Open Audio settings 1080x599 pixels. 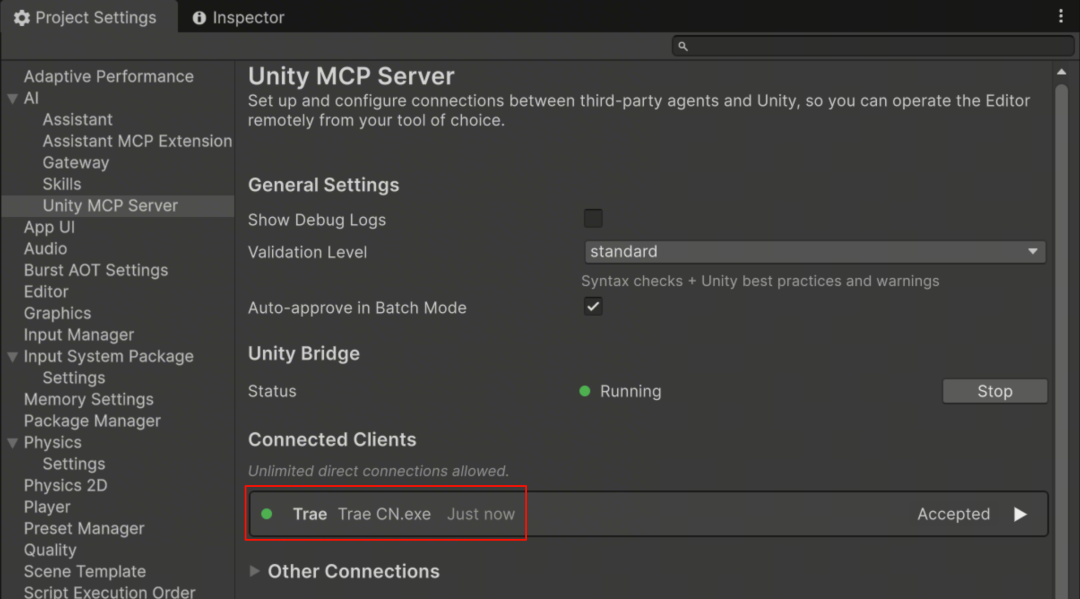[x=45, y=249]
